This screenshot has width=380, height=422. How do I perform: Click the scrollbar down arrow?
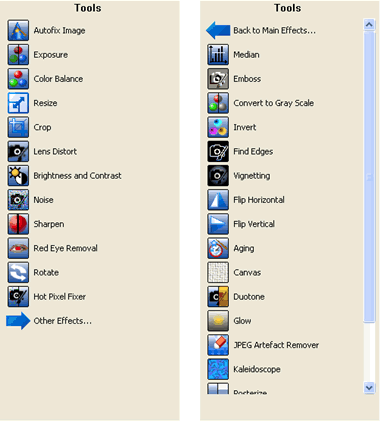(369, 388)
